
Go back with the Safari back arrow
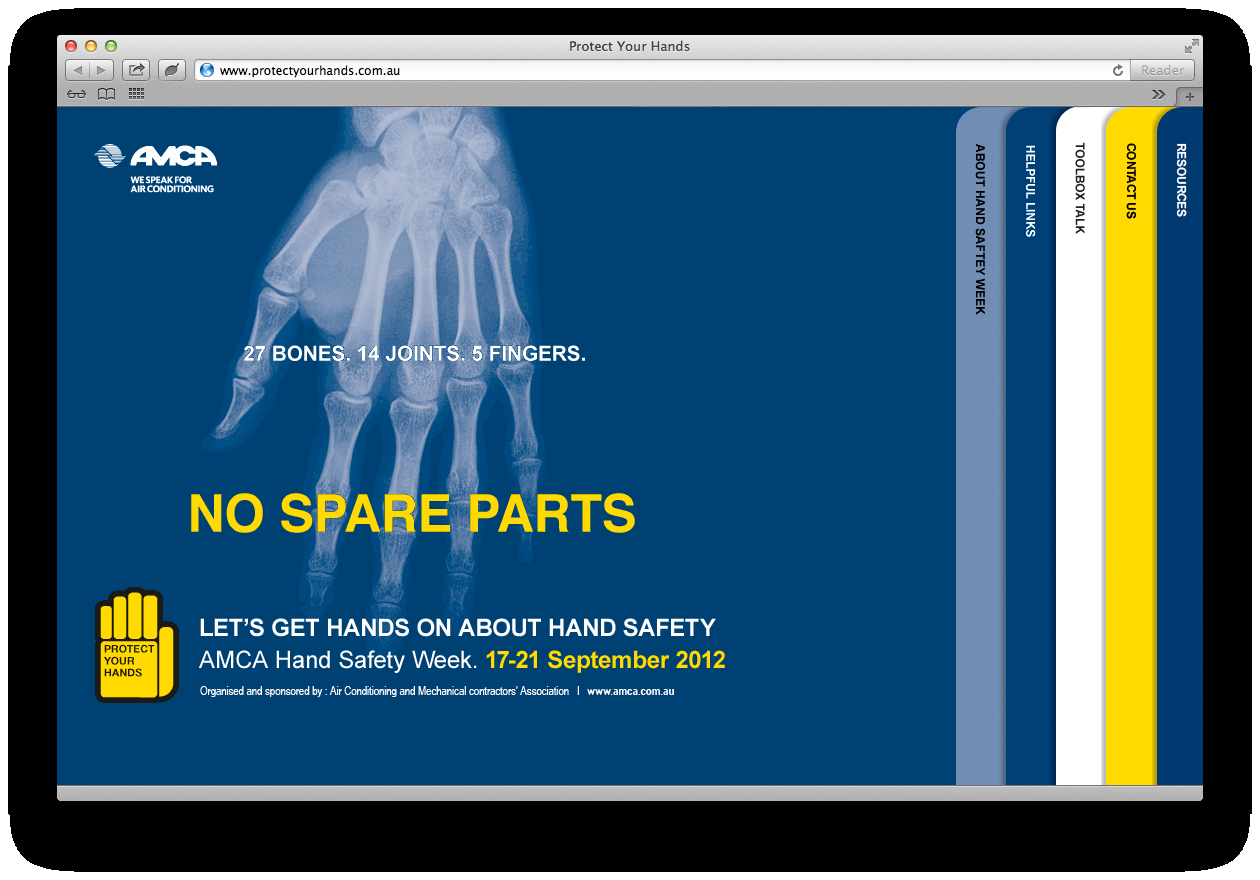(x=77, y=70)
